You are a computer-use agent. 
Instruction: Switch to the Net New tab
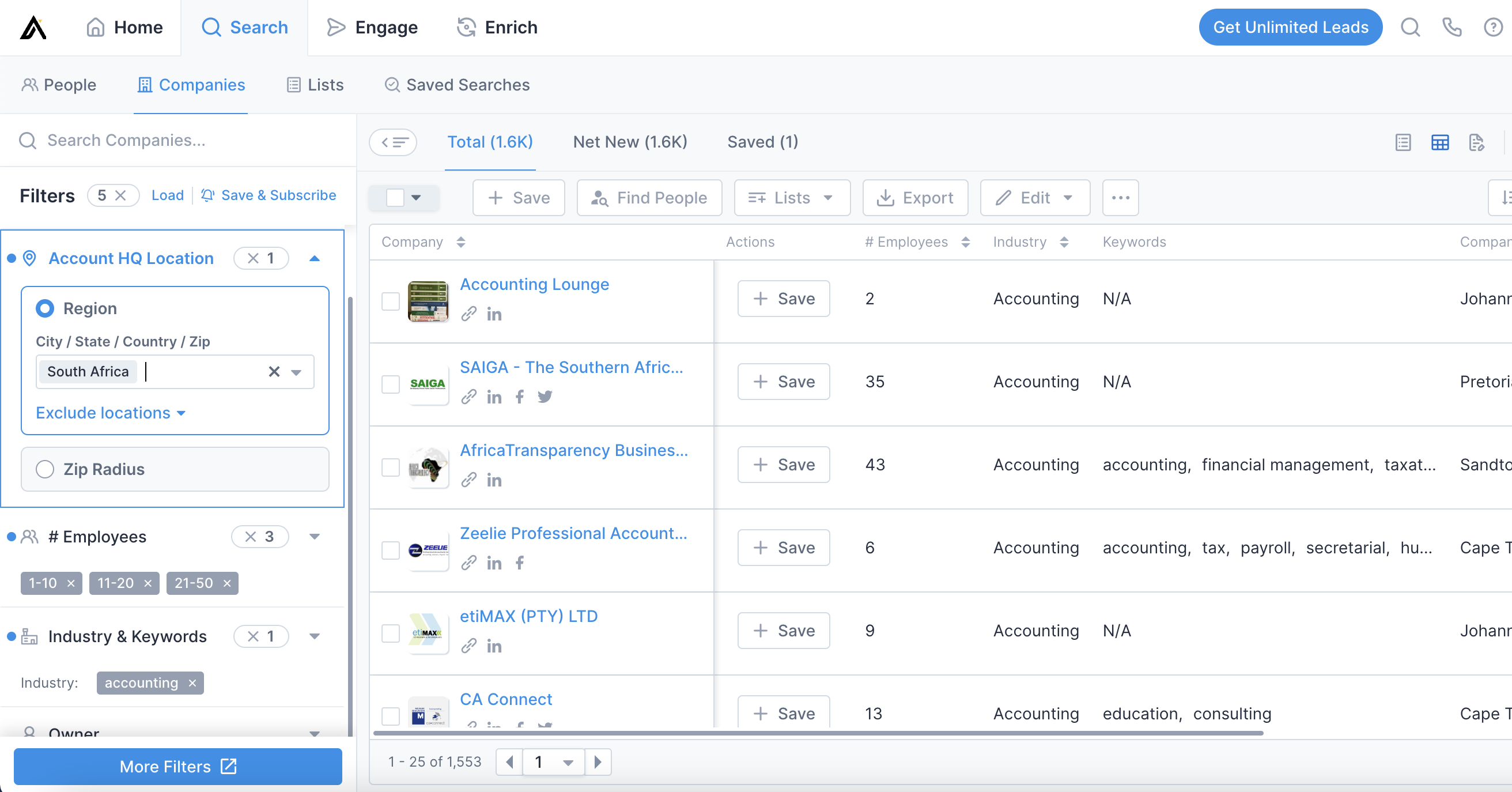point(630,142)
